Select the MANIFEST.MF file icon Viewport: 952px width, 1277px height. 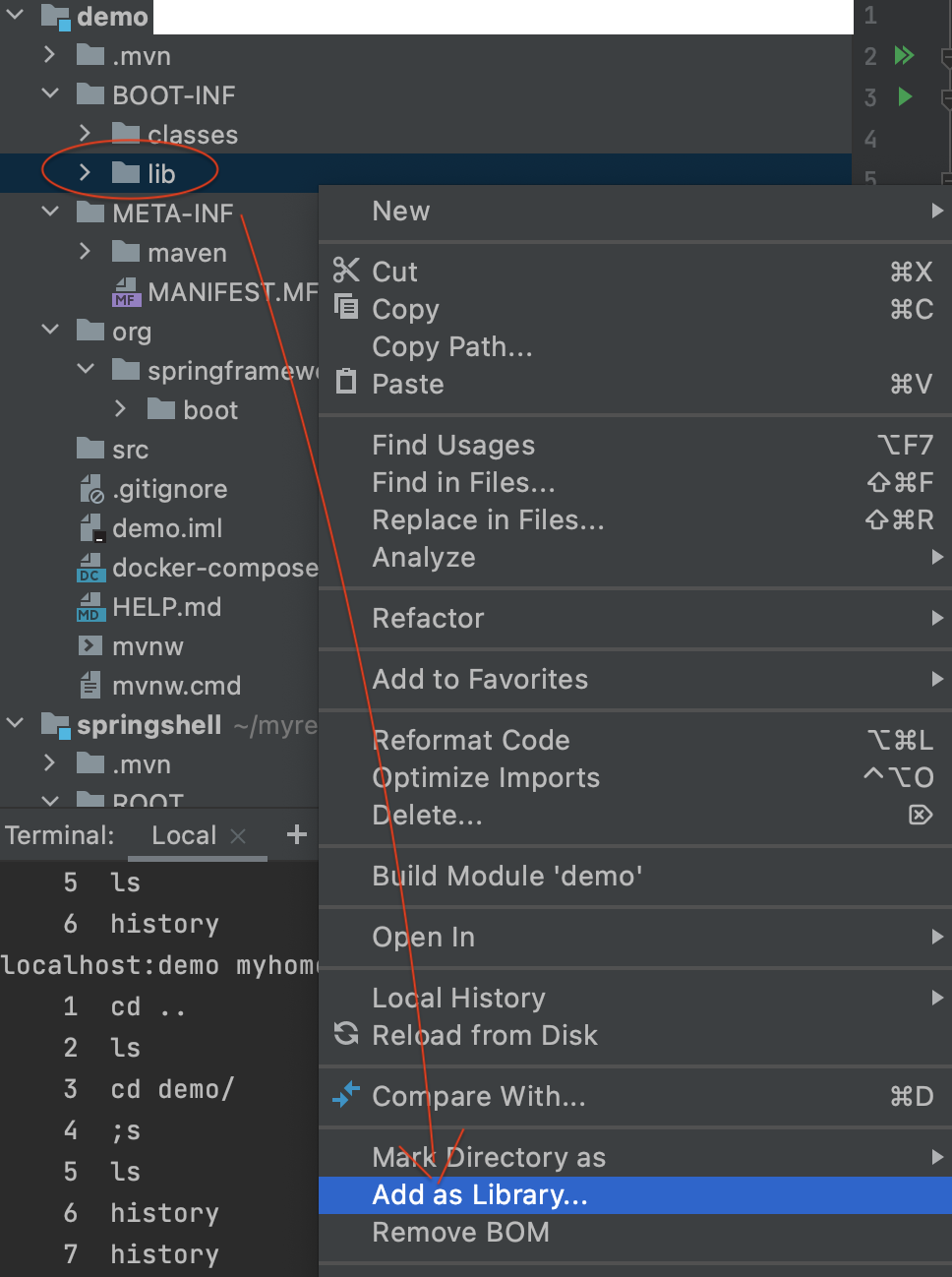(x=125, y=292)
